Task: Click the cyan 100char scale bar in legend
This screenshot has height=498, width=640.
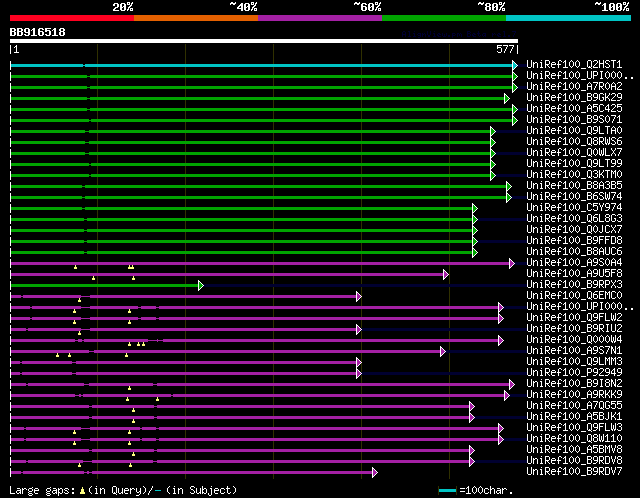Action: tap(447, 490)
